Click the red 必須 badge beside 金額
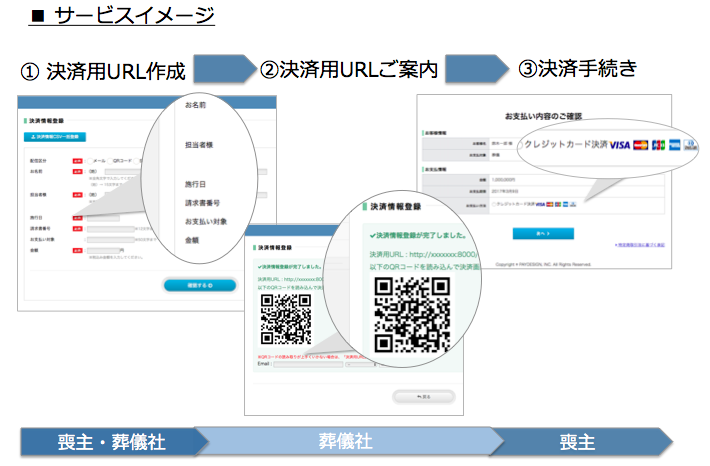This screenshot has height=466, width=710. point(77,250)
